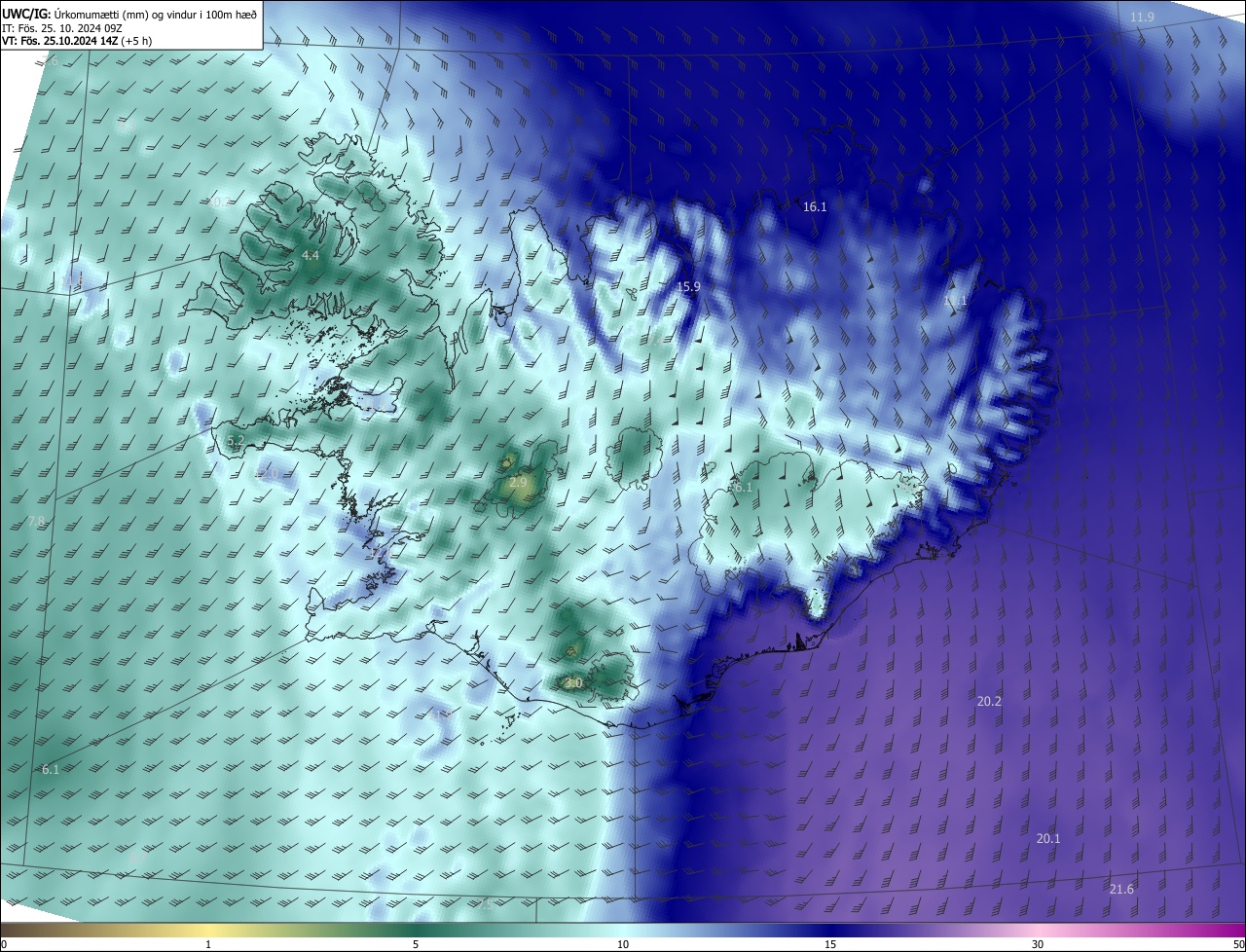Click the color scale tick labeled 50

click(1238, 944)
